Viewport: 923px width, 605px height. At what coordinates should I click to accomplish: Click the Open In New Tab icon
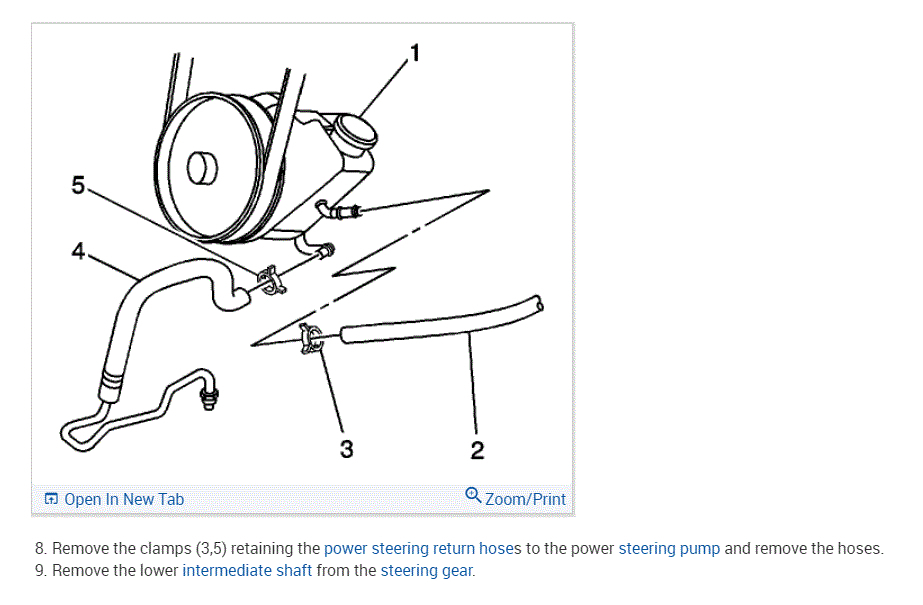pos(51,499)
